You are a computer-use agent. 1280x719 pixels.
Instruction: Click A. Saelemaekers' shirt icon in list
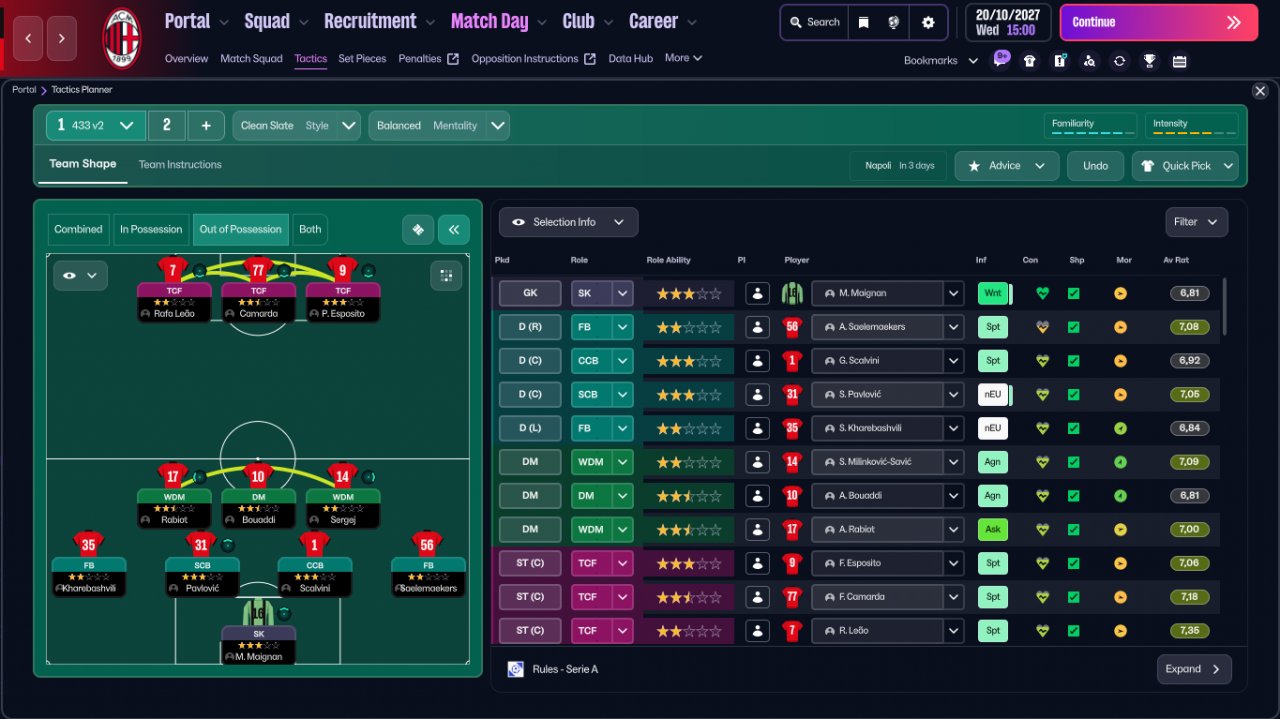coord(792,327)
